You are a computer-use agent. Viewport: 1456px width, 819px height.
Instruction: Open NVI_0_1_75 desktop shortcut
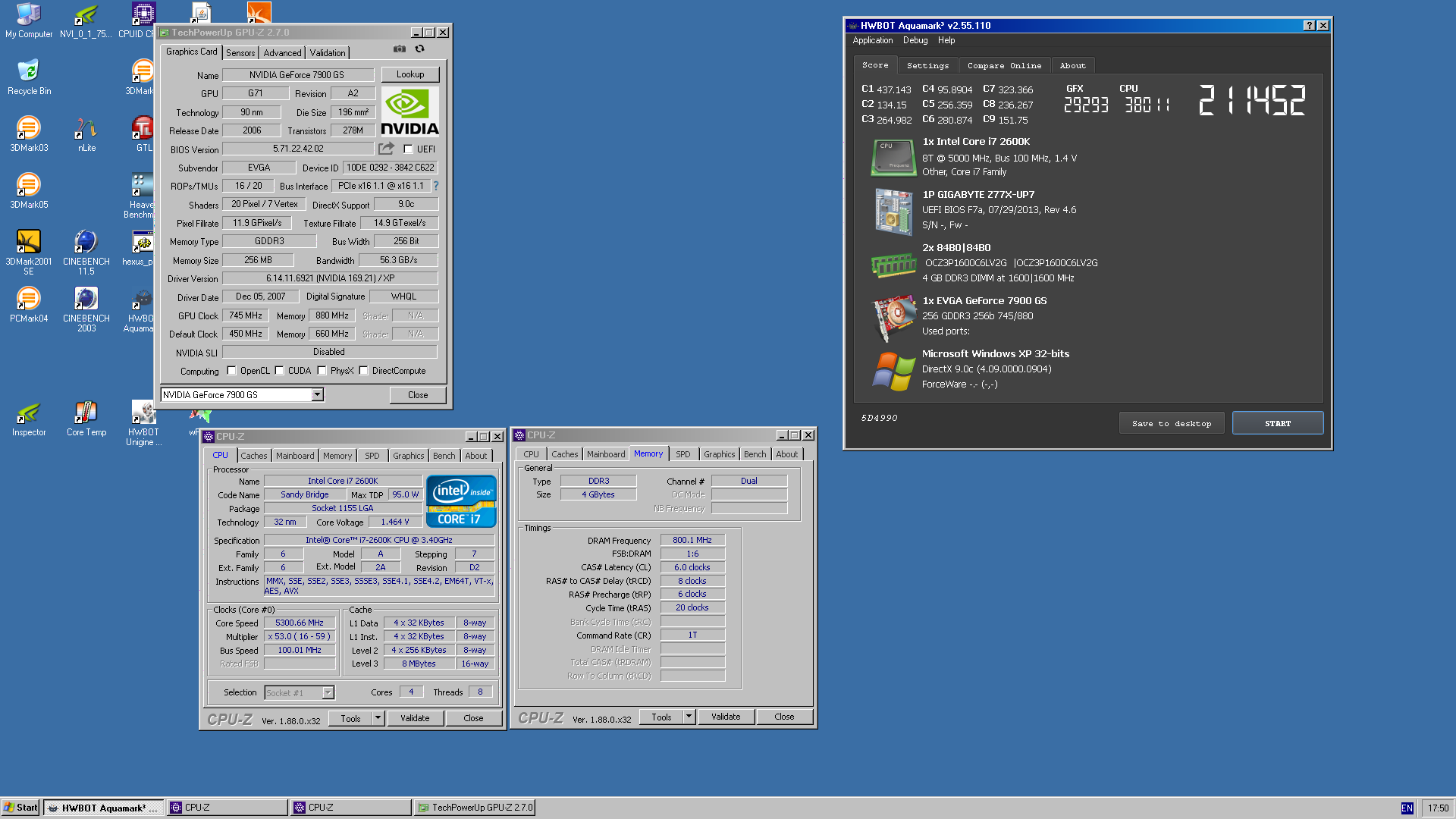click(x=86, y=20)
